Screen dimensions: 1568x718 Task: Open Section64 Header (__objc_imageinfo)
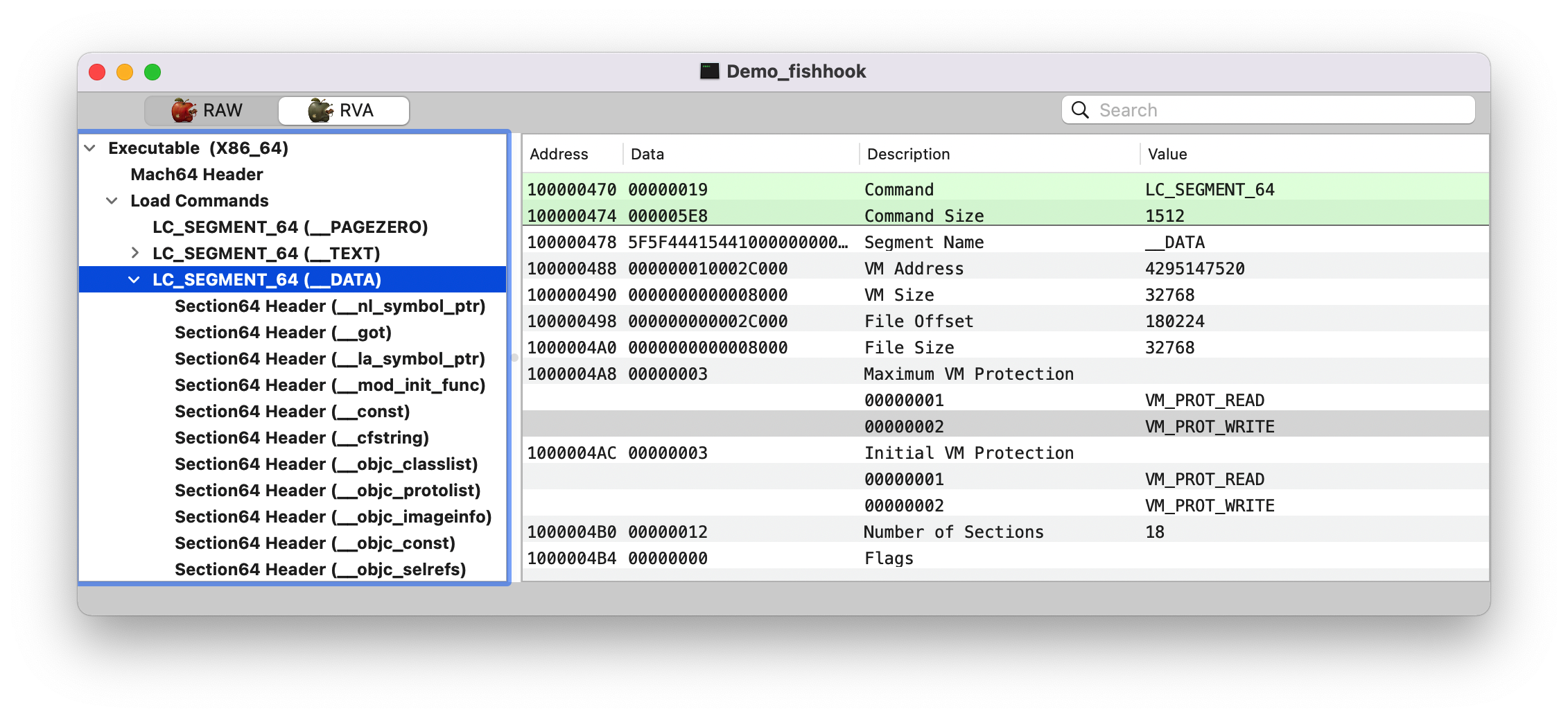(333, 517)
